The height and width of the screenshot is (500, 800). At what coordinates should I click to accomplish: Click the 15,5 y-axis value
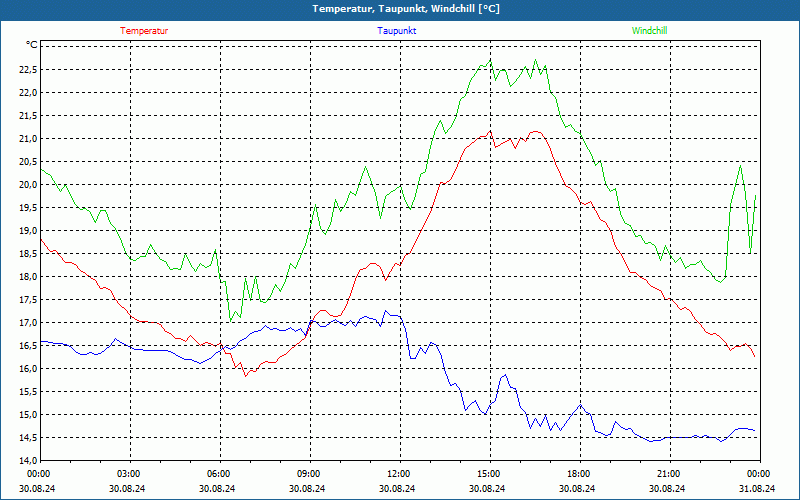[28, 392]
